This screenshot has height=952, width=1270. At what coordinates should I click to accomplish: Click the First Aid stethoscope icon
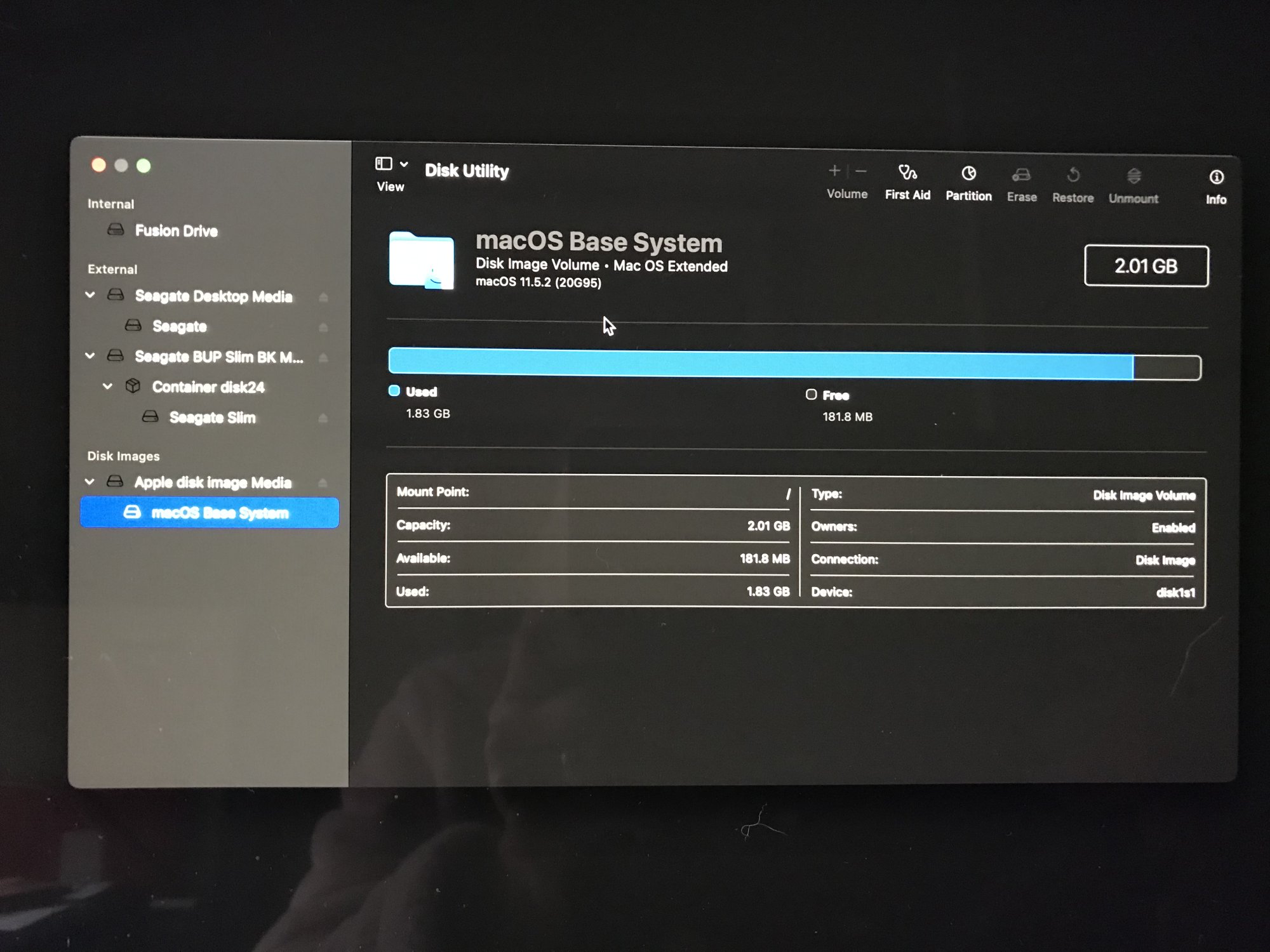pos(907,173)
